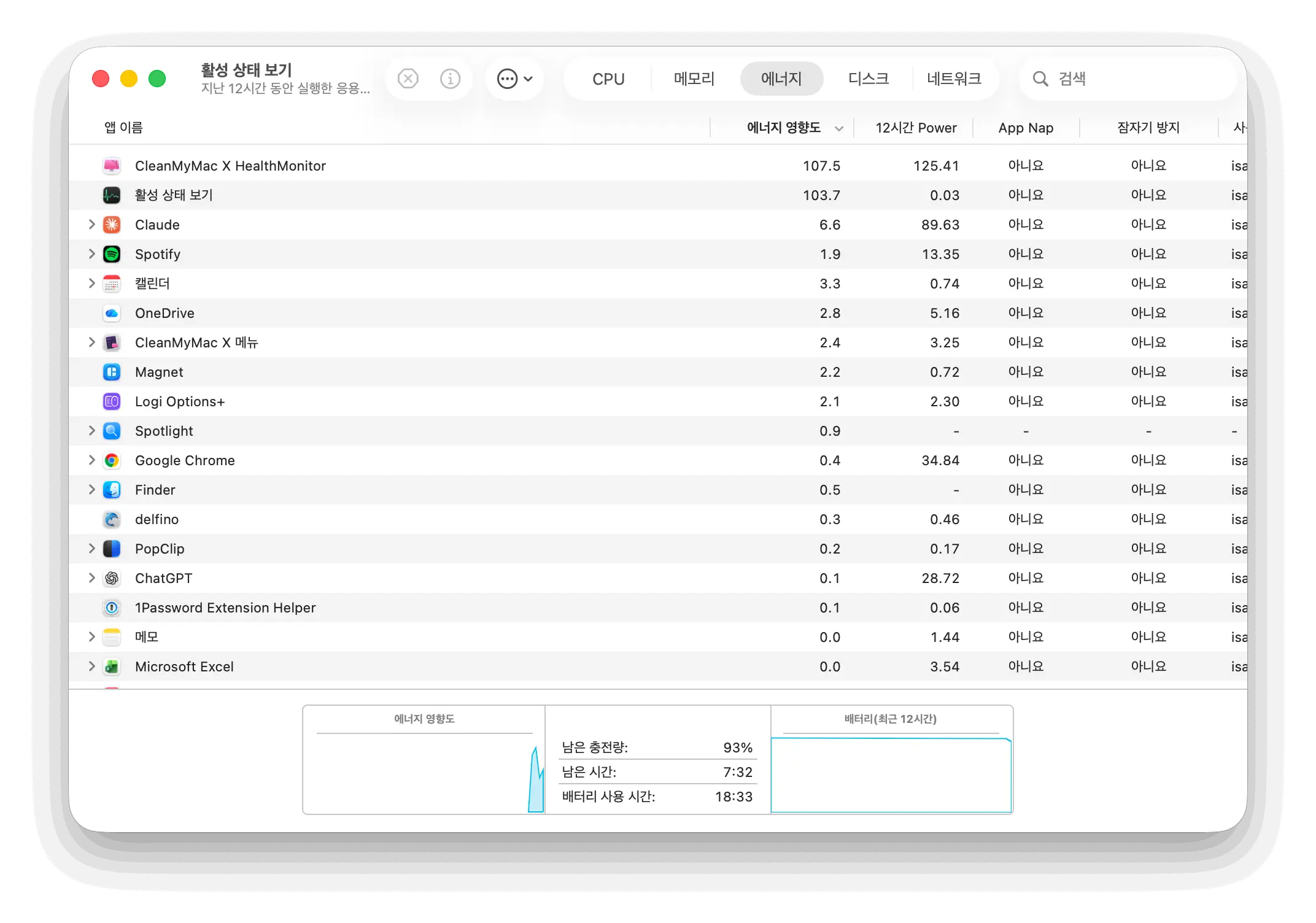The width and height of the screenshot is (1316, 923).
Task: Expand the 메모 process row
Action: 91,637
